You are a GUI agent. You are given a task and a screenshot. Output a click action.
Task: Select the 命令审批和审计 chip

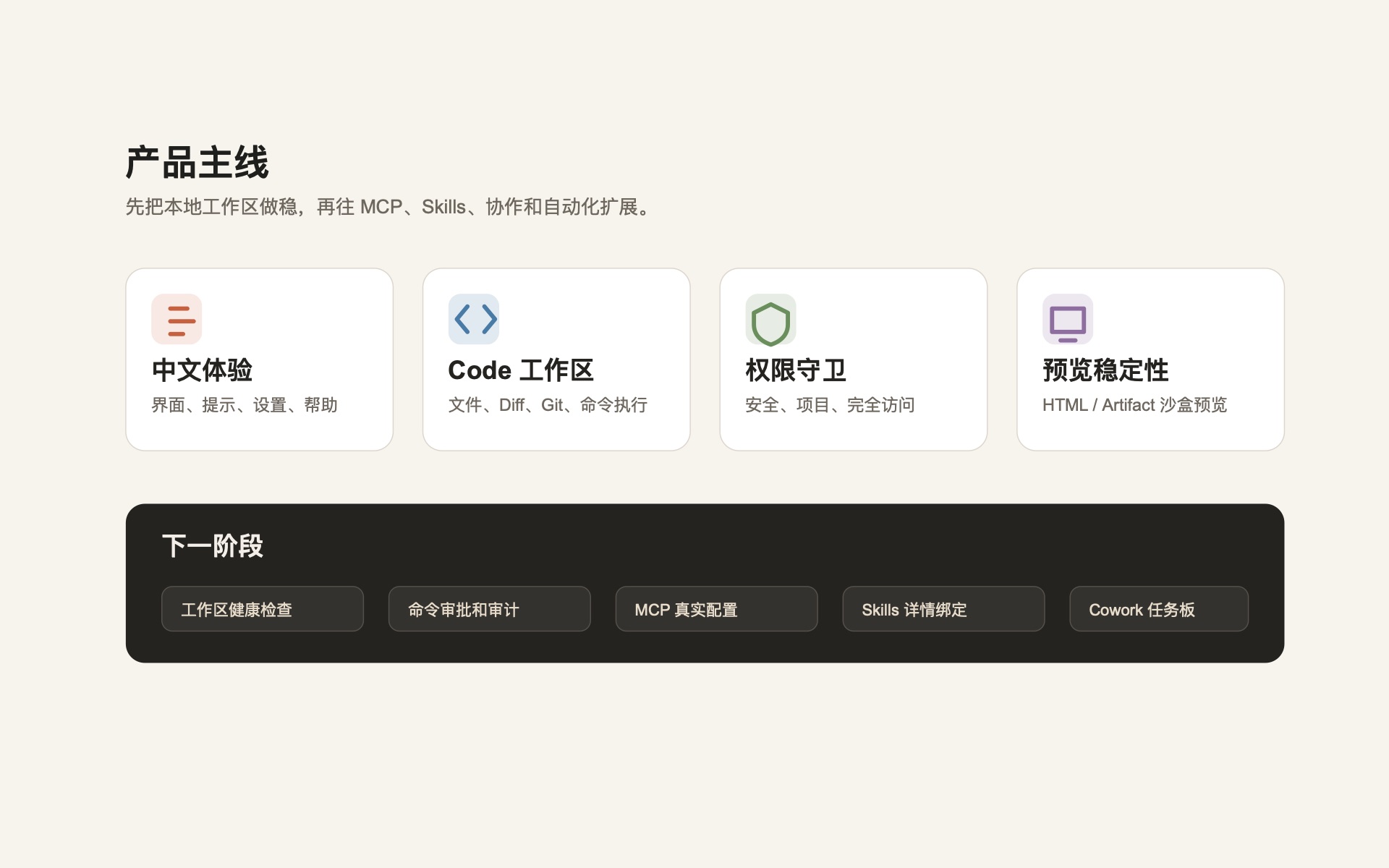click(490, 609)
